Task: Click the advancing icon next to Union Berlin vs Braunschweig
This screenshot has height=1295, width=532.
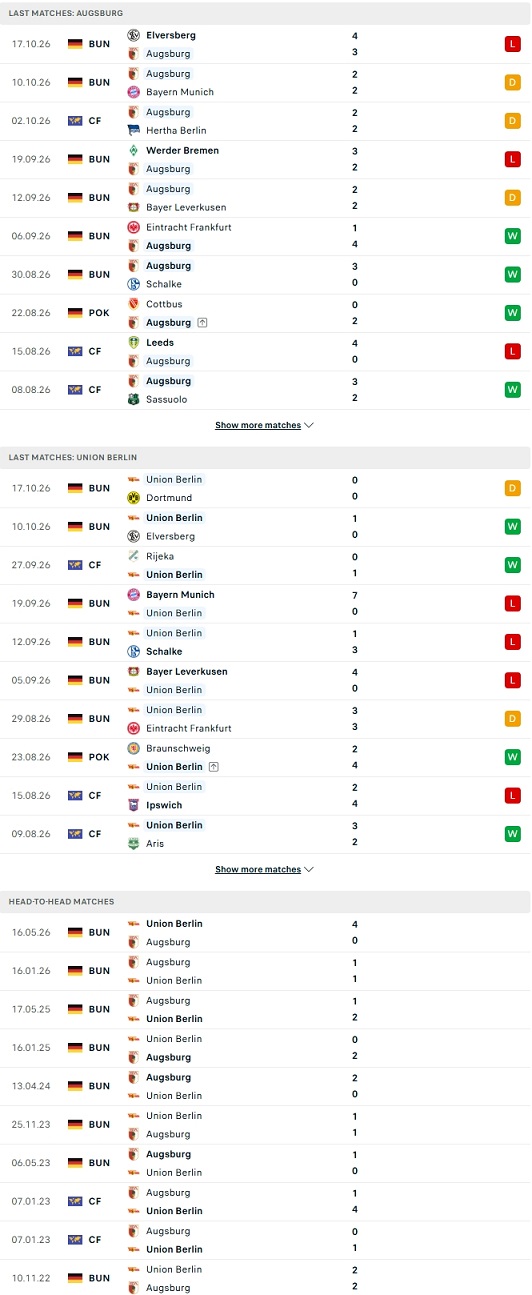Action: click(x=212, y=767)
